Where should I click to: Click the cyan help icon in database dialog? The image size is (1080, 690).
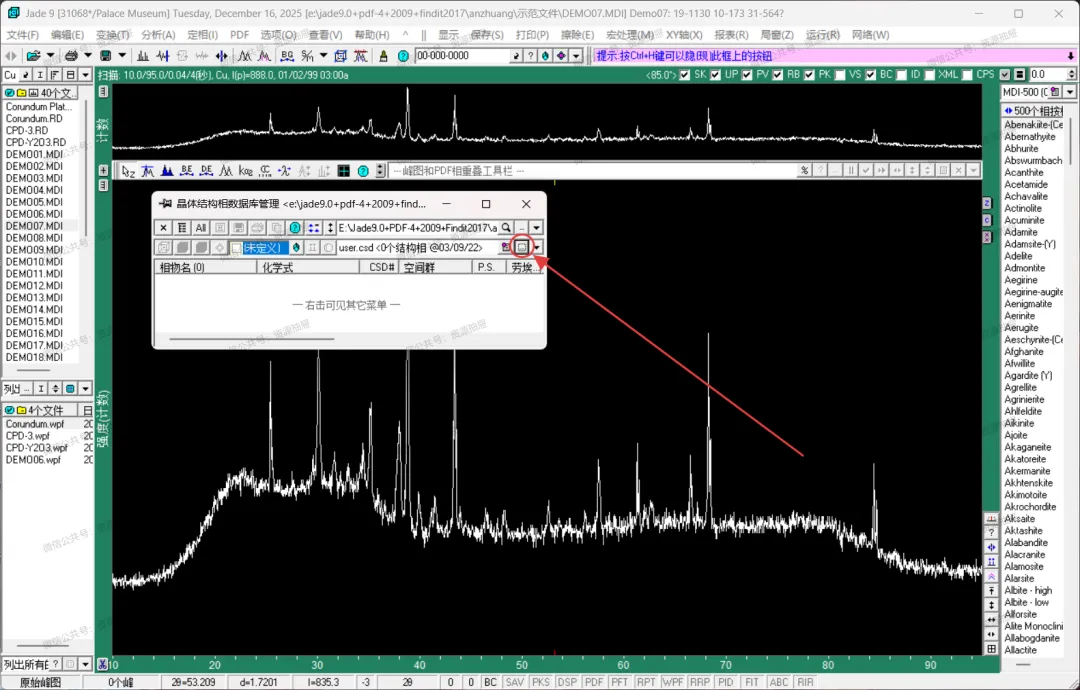(295, 228)
